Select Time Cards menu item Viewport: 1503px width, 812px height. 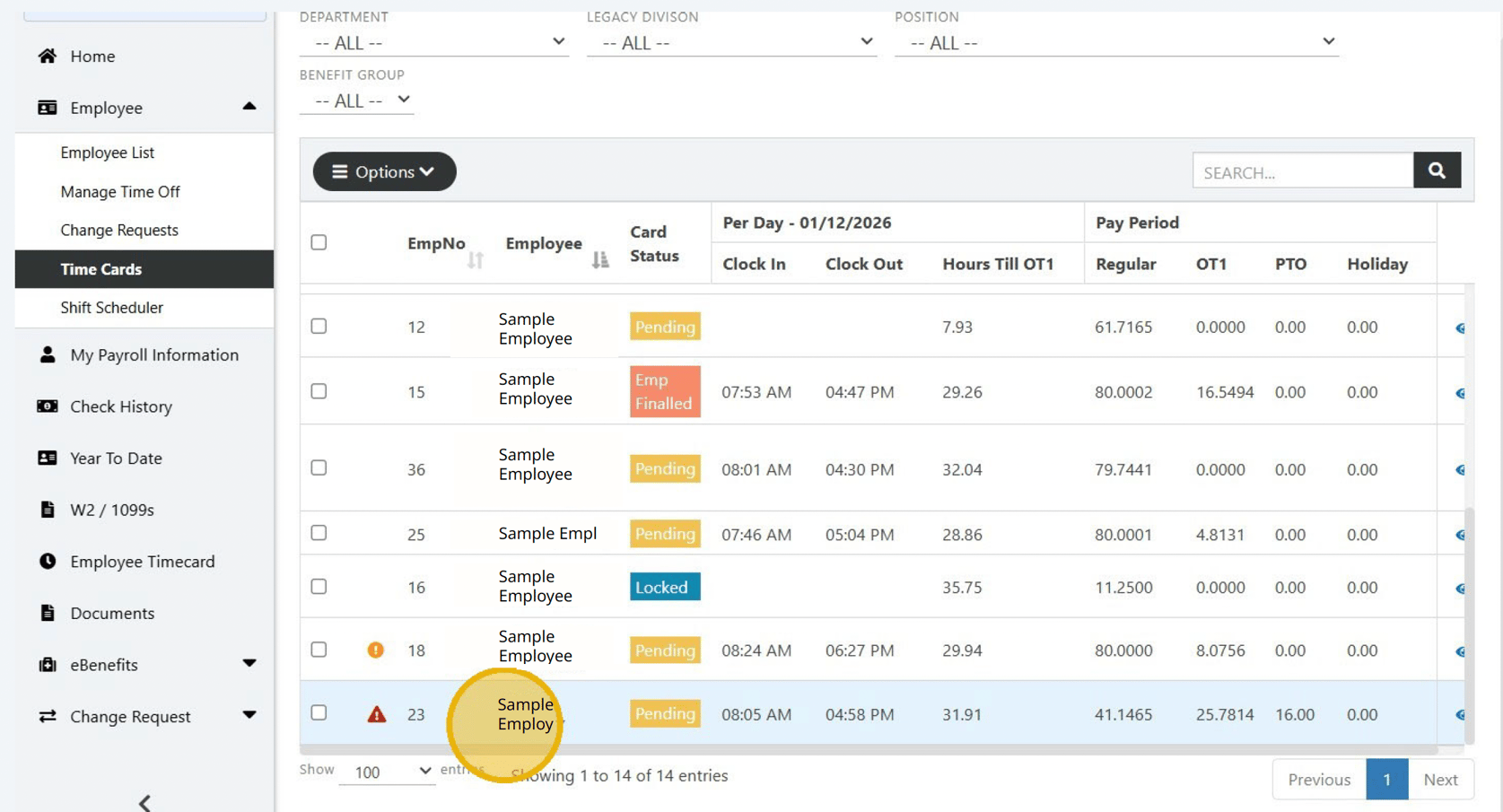(144, 269)
